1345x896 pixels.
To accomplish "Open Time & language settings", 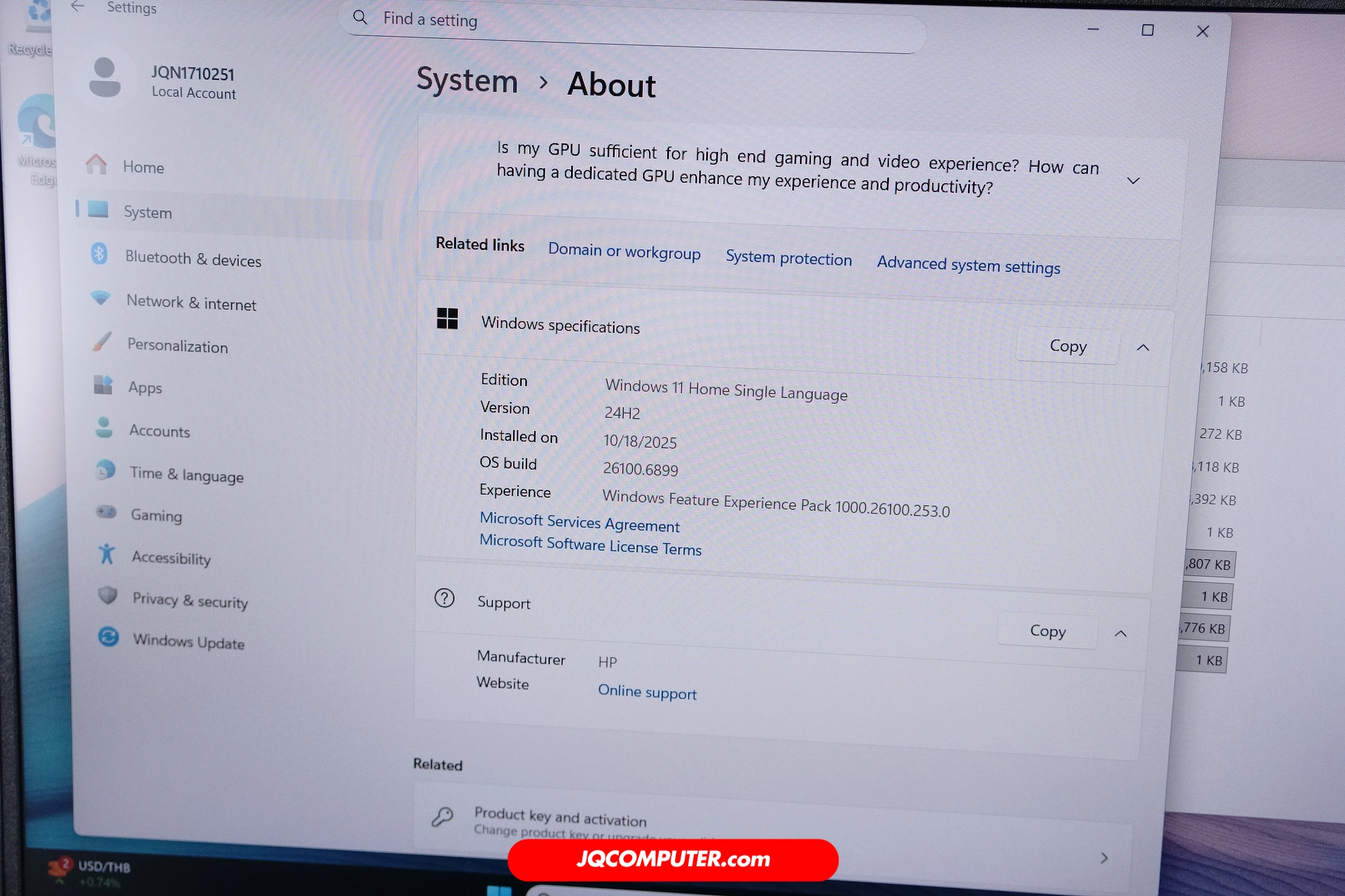I will [186, 475].
